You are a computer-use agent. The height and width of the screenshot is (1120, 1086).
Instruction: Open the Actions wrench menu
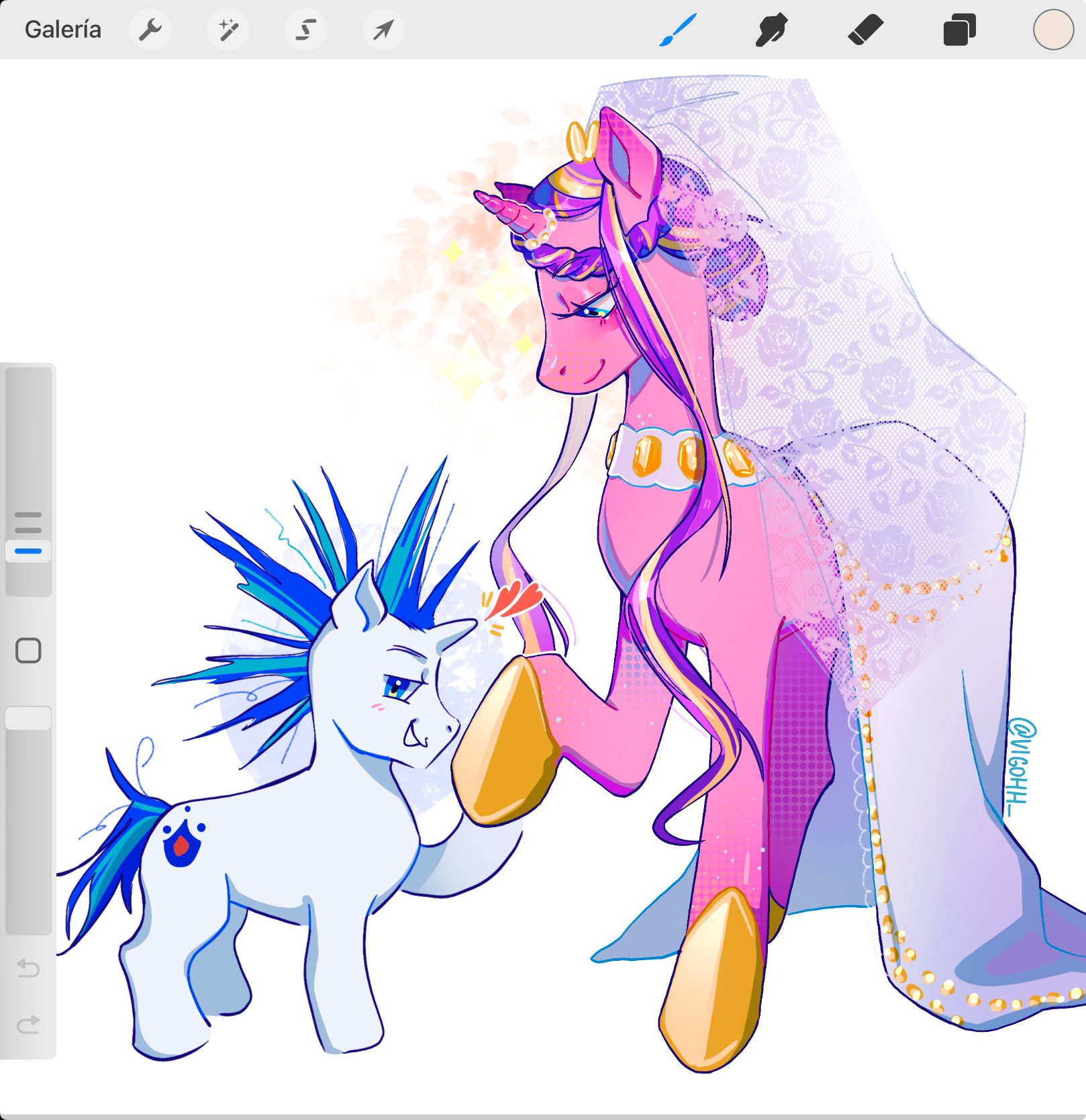(150, 30)
